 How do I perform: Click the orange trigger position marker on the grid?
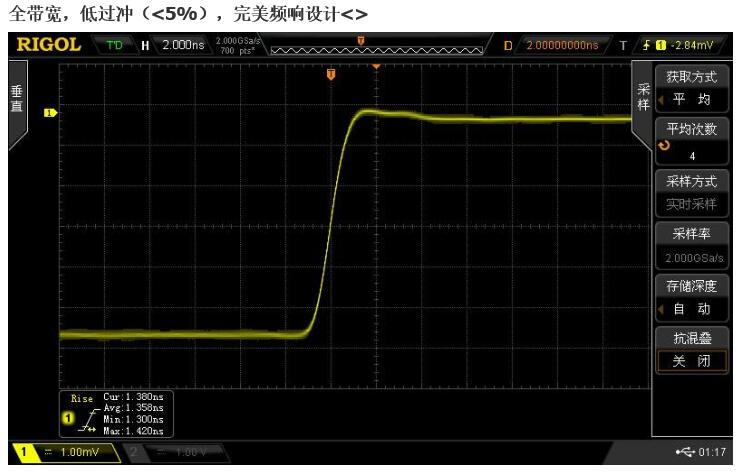click(331, 73)
